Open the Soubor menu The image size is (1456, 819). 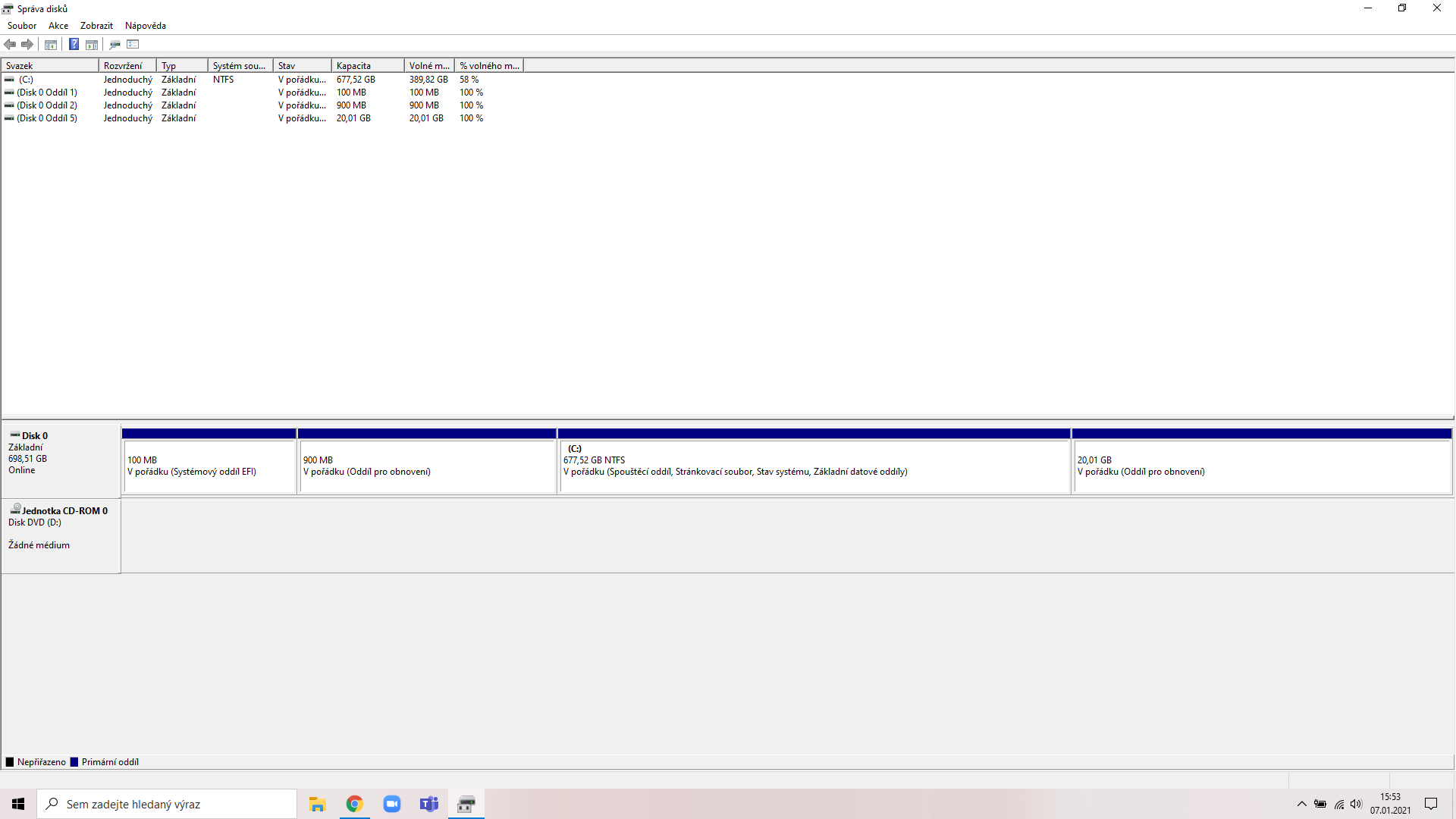22,26
